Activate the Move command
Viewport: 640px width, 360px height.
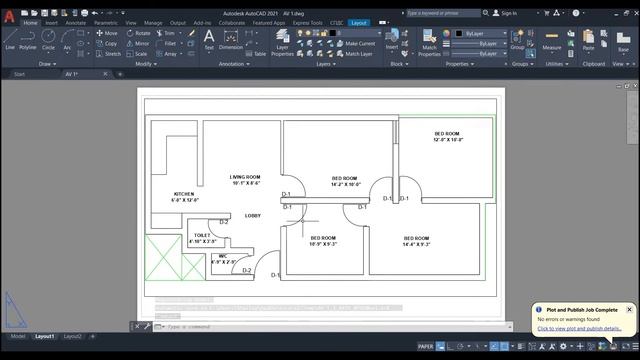(107, 33)
